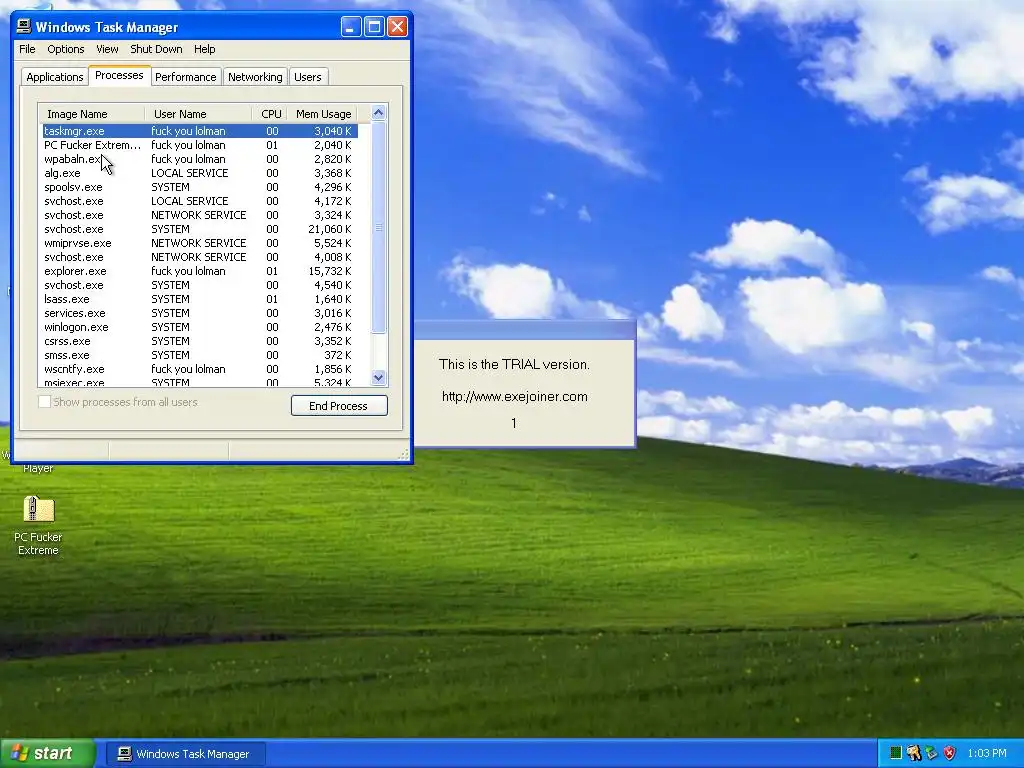The width and height of the screenshot is (1024, 768).
Task: Click the Task Manager title bar icon
Action: tap(24, 27)
